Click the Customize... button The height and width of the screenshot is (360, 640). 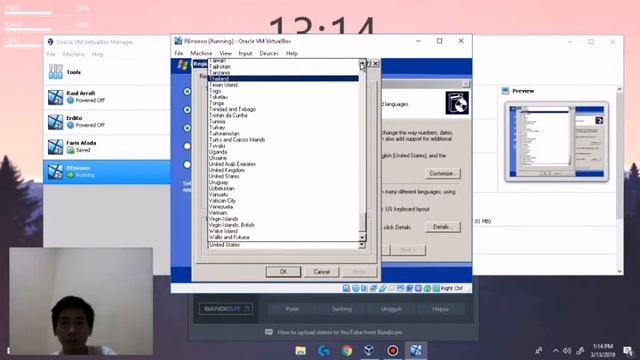[442, 173]
